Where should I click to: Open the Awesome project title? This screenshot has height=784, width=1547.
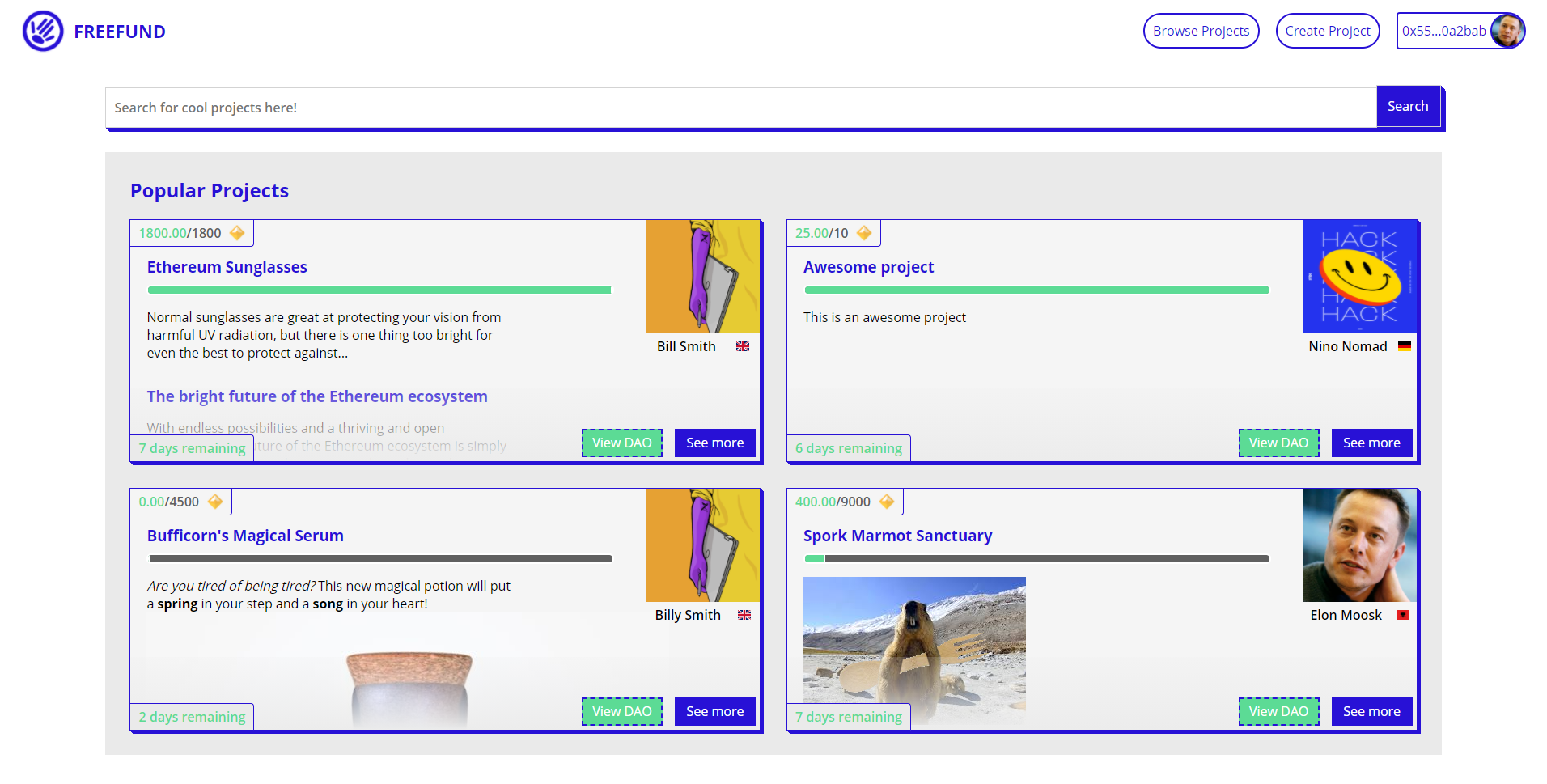tap(868, 267)
